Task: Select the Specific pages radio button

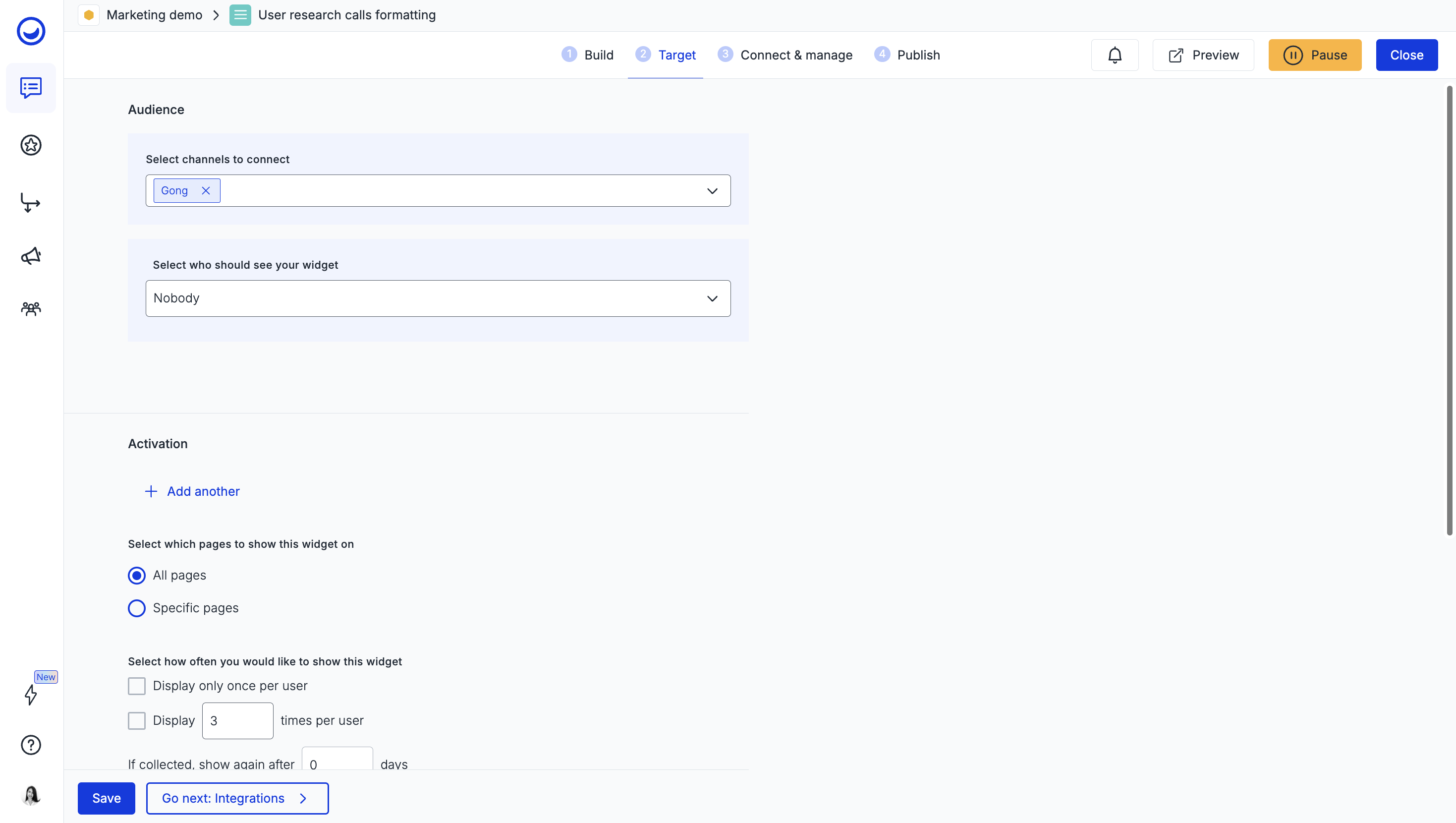Action: pyautogui.click(x=136, y=608)
